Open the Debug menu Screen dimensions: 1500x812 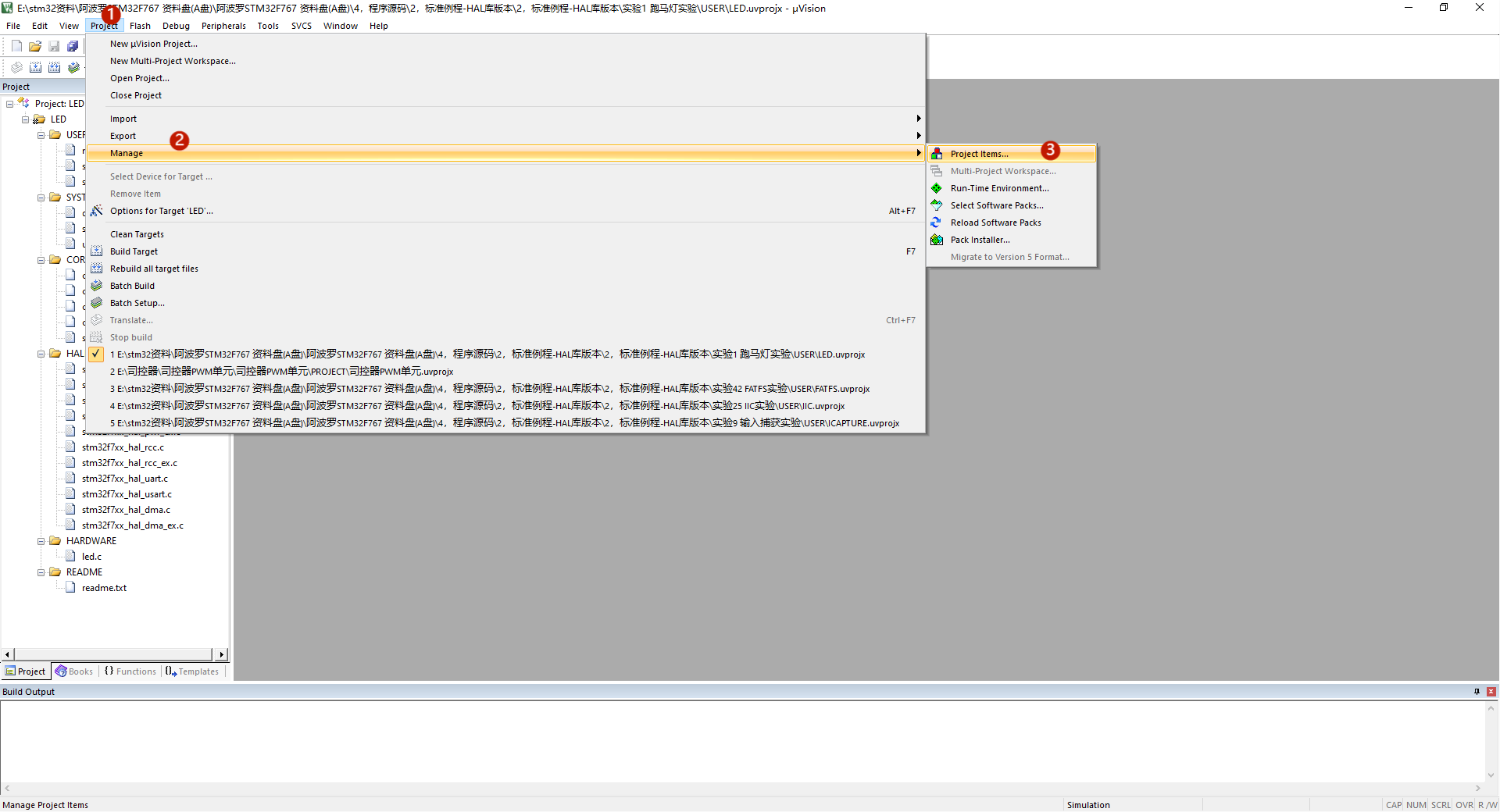pyautogui.click(x=176, y=26)
